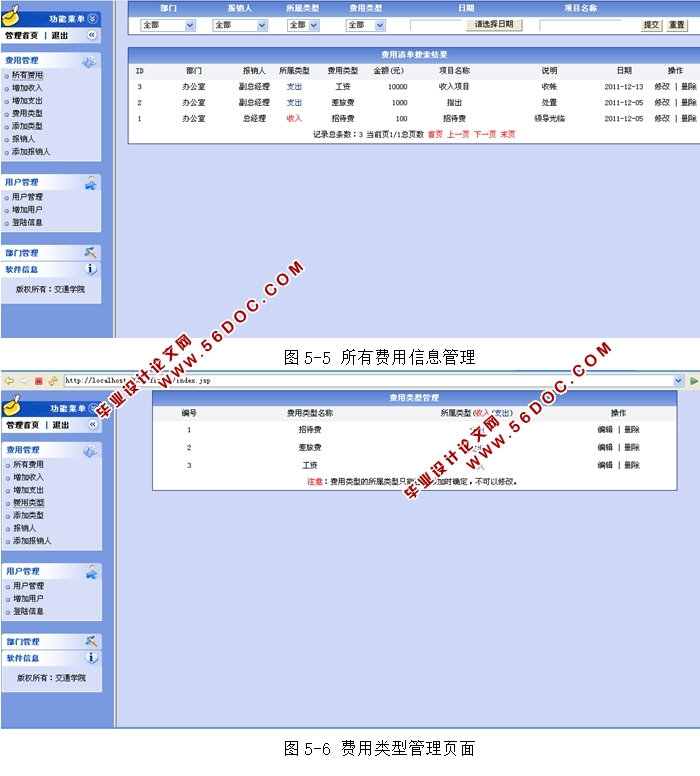Click 退出 in figure 5-6 sidebar
The image size is (700, 776).
point(61,425)
